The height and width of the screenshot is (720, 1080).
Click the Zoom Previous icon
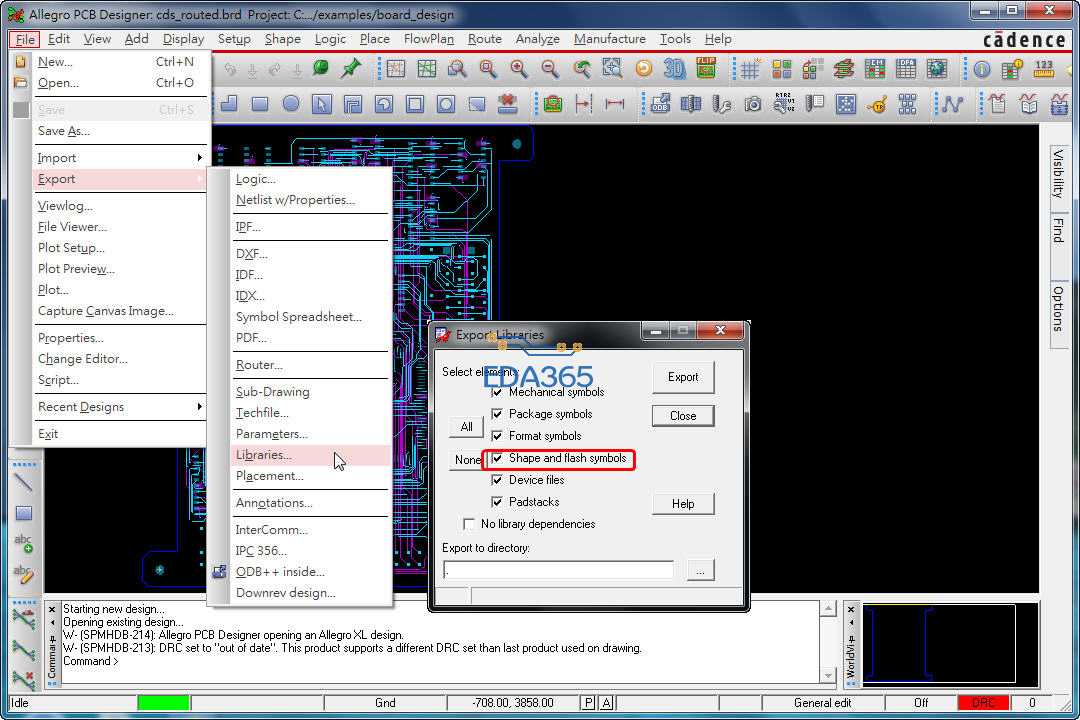pos(582,68)
